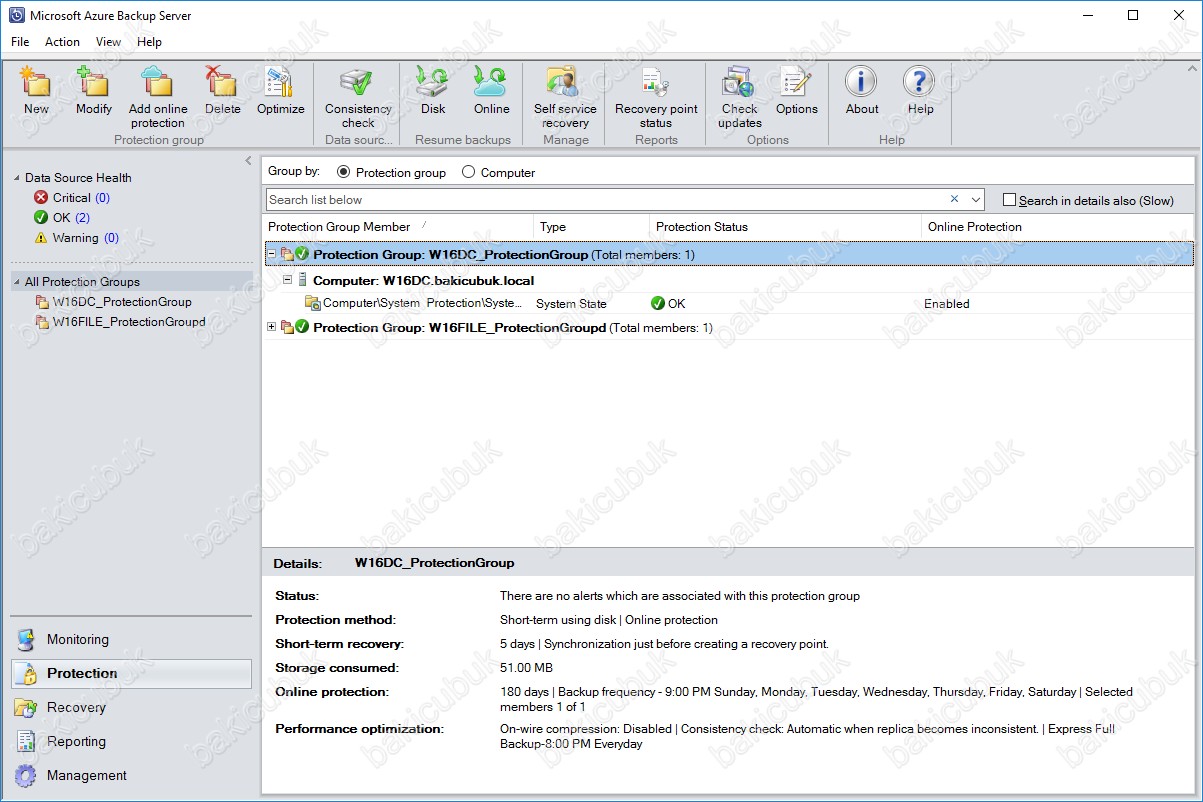Viewport: 1203px width, 802px height.
Task: Click the Reporting workspace icon
Action: pos(26,742)
